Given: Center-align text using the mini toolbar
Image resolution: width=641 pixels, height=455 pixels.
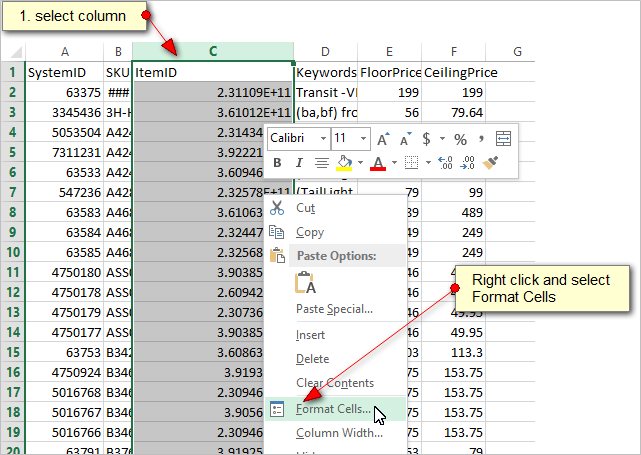Looking at the screenshot, I should click(321, 162).
